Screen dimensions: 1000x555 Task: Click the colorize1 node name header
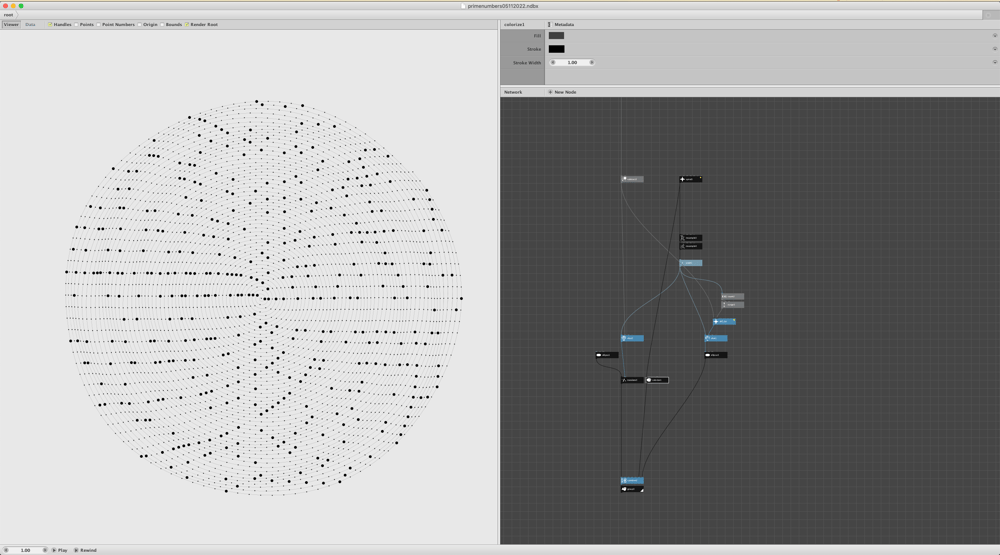pyautogui.click(x=514, y=24)
